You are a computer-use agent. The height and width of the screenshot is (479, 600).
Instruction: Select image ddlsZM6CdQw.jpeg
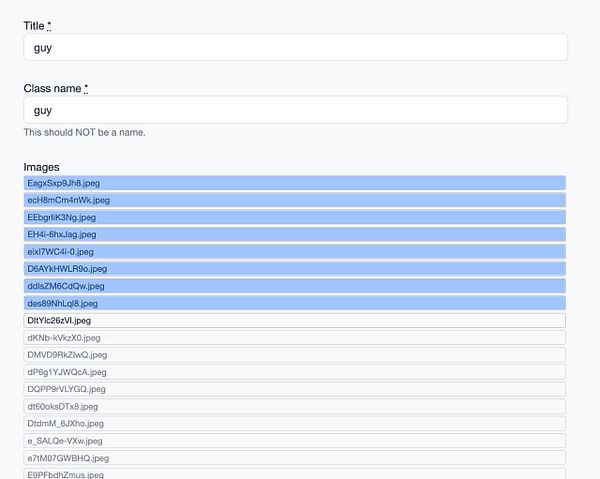(x=295, y=286)
